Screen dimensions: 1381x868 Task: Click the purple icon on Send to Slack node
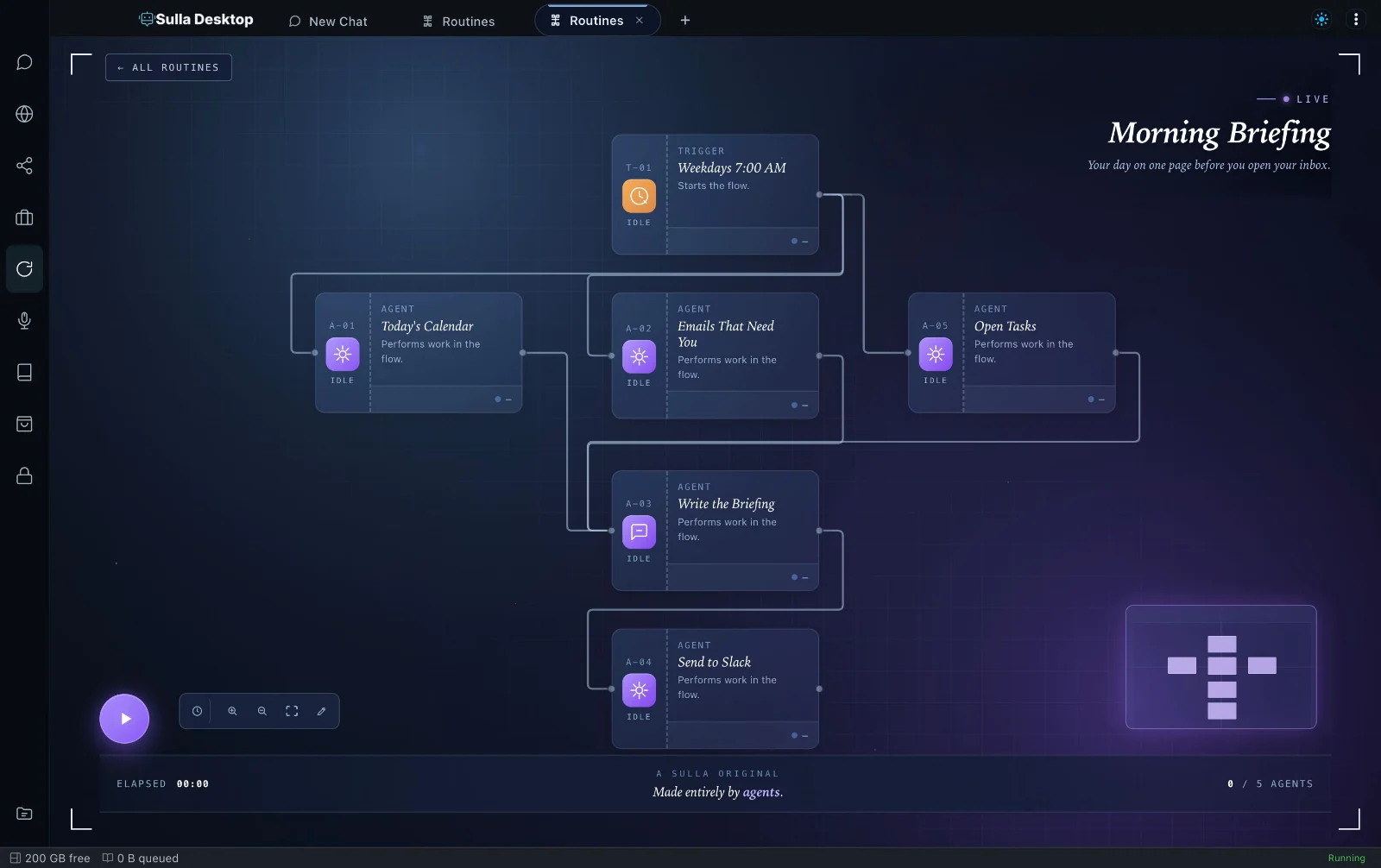[x=639, y=690]
